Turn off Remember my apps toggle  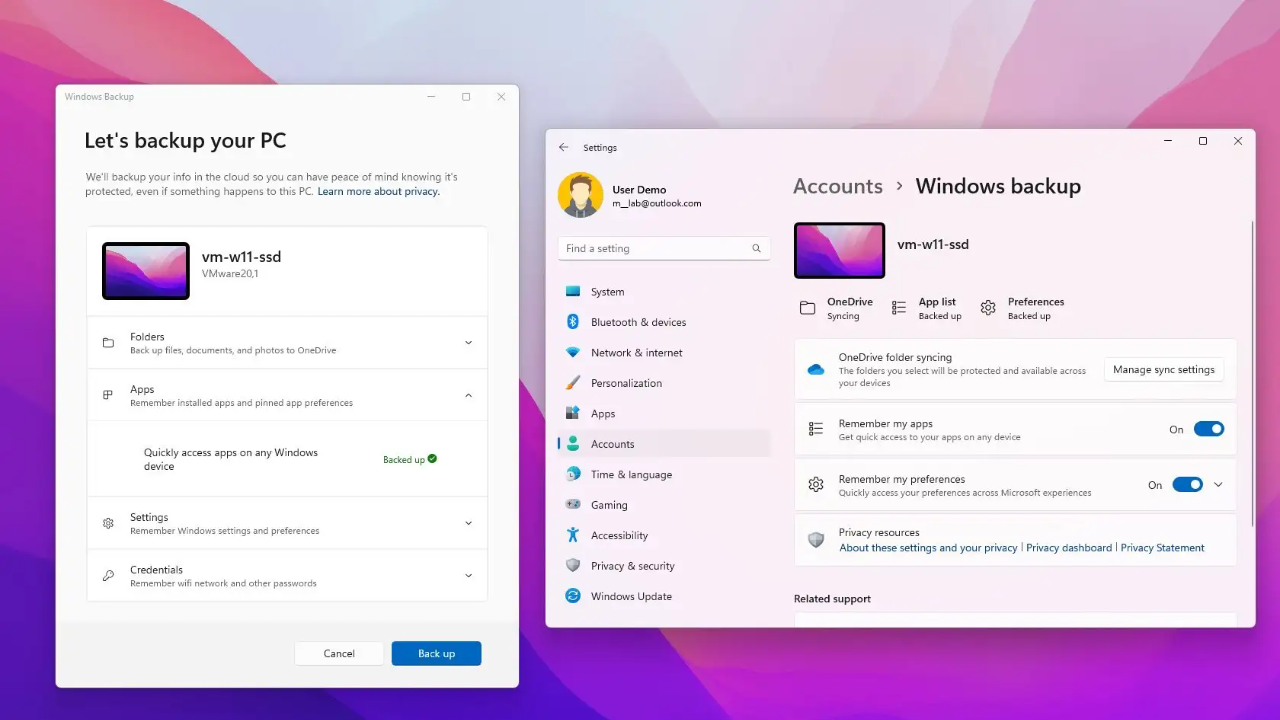[x=1209, y=429]
